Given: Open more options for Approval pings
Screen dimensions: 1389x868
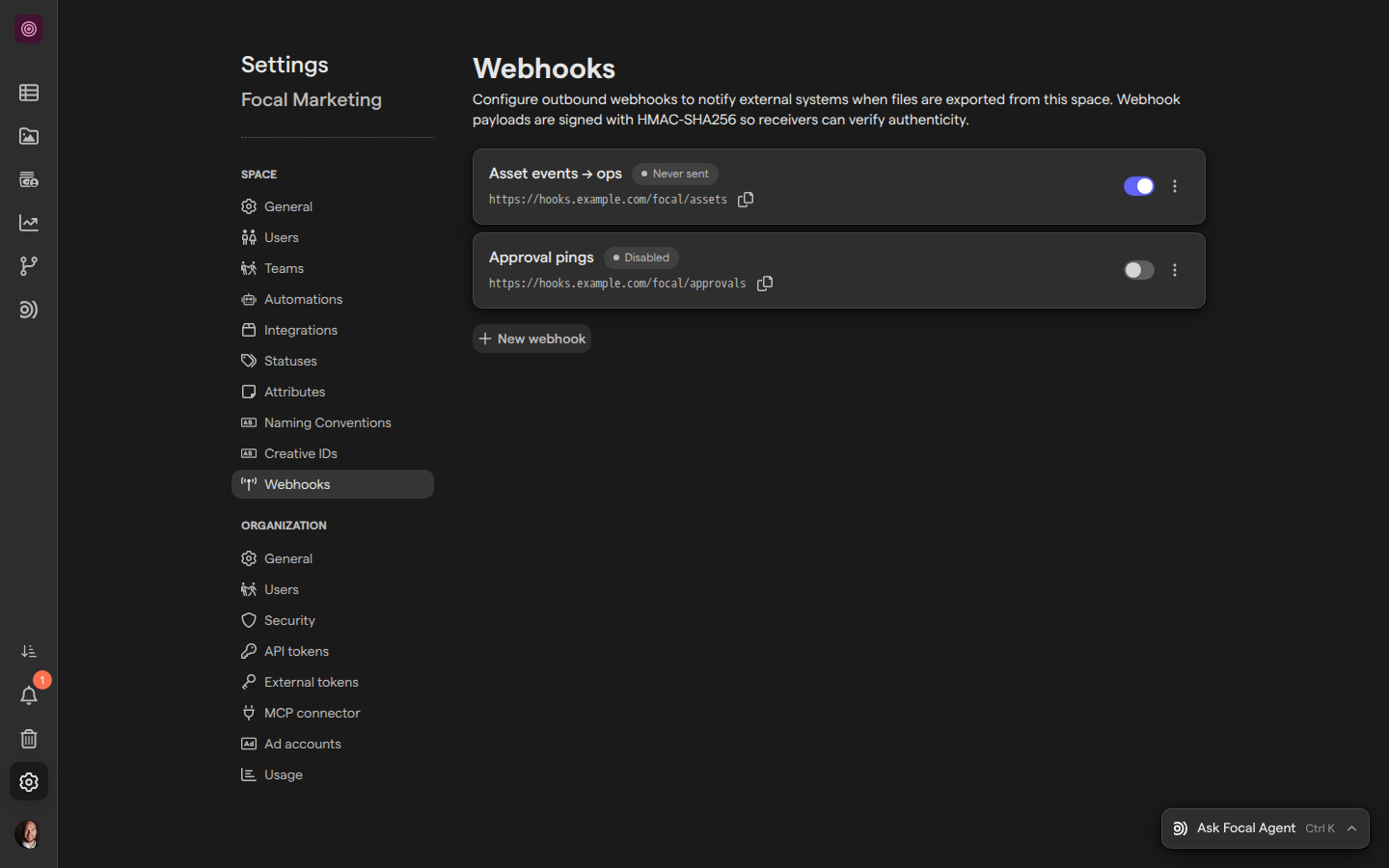Looking at the screenshot, I should [1175, 270].
